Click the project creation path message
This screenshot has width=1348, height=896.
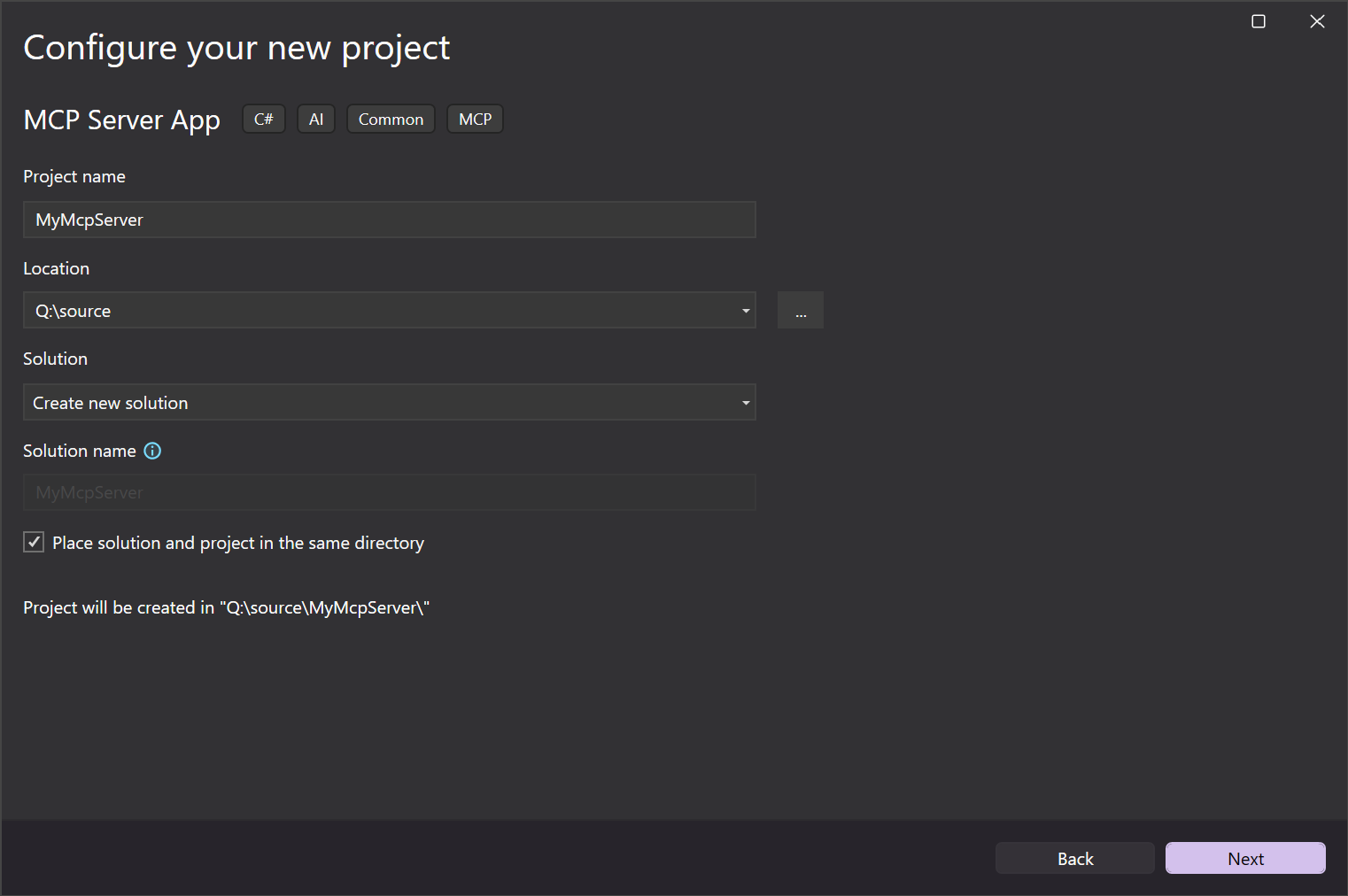pyautogui.click(x=226, y=607)
